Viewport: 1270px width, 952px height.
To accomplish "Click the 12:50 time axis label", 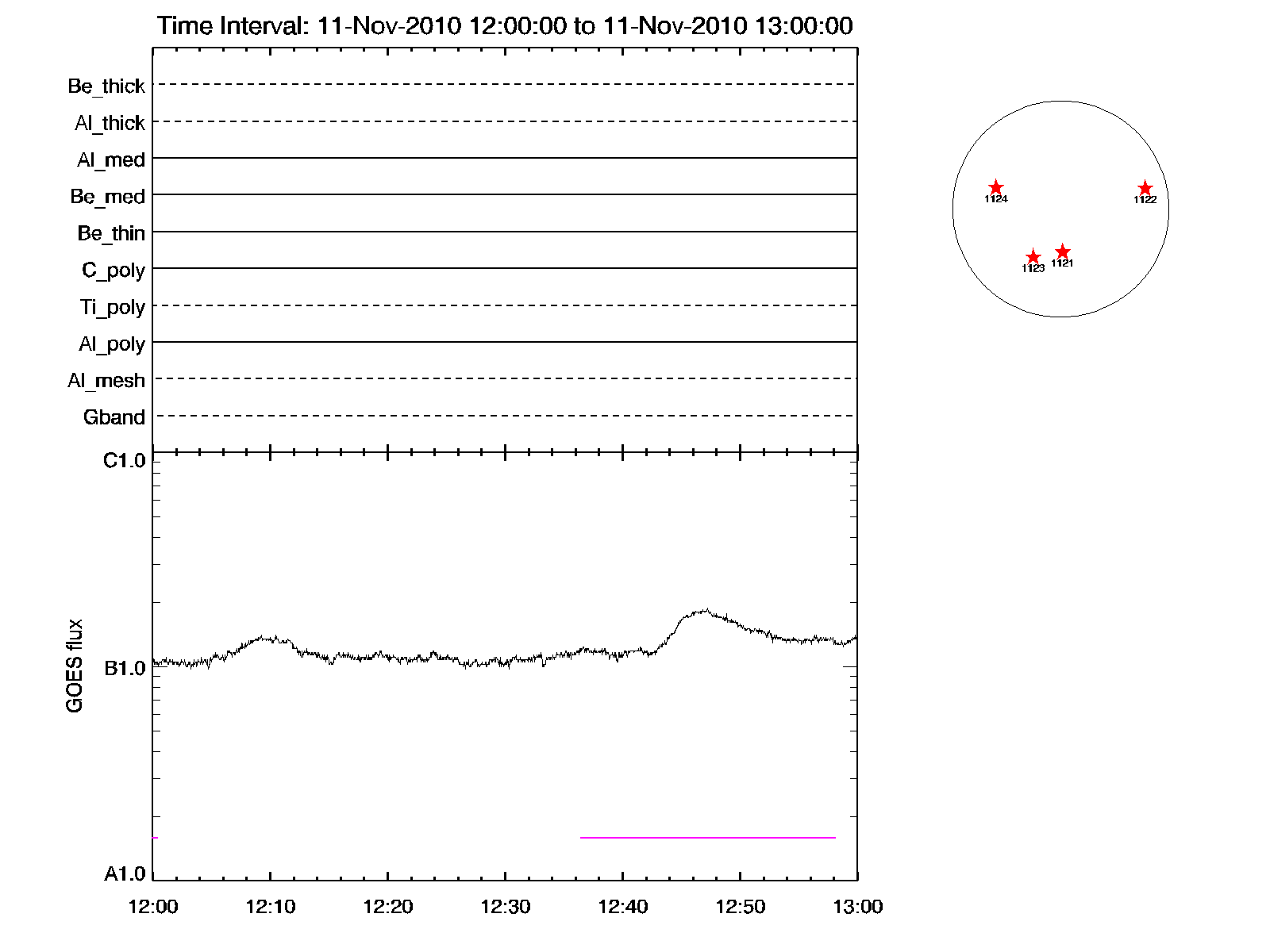I will (741, 907).
